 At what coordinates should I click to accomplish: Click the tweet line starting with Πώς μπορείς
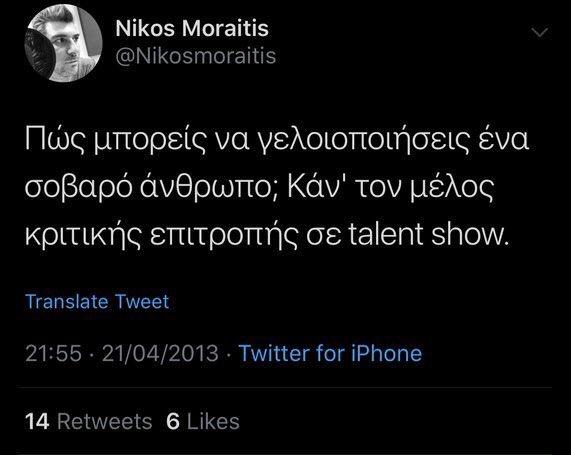(277, 140)
